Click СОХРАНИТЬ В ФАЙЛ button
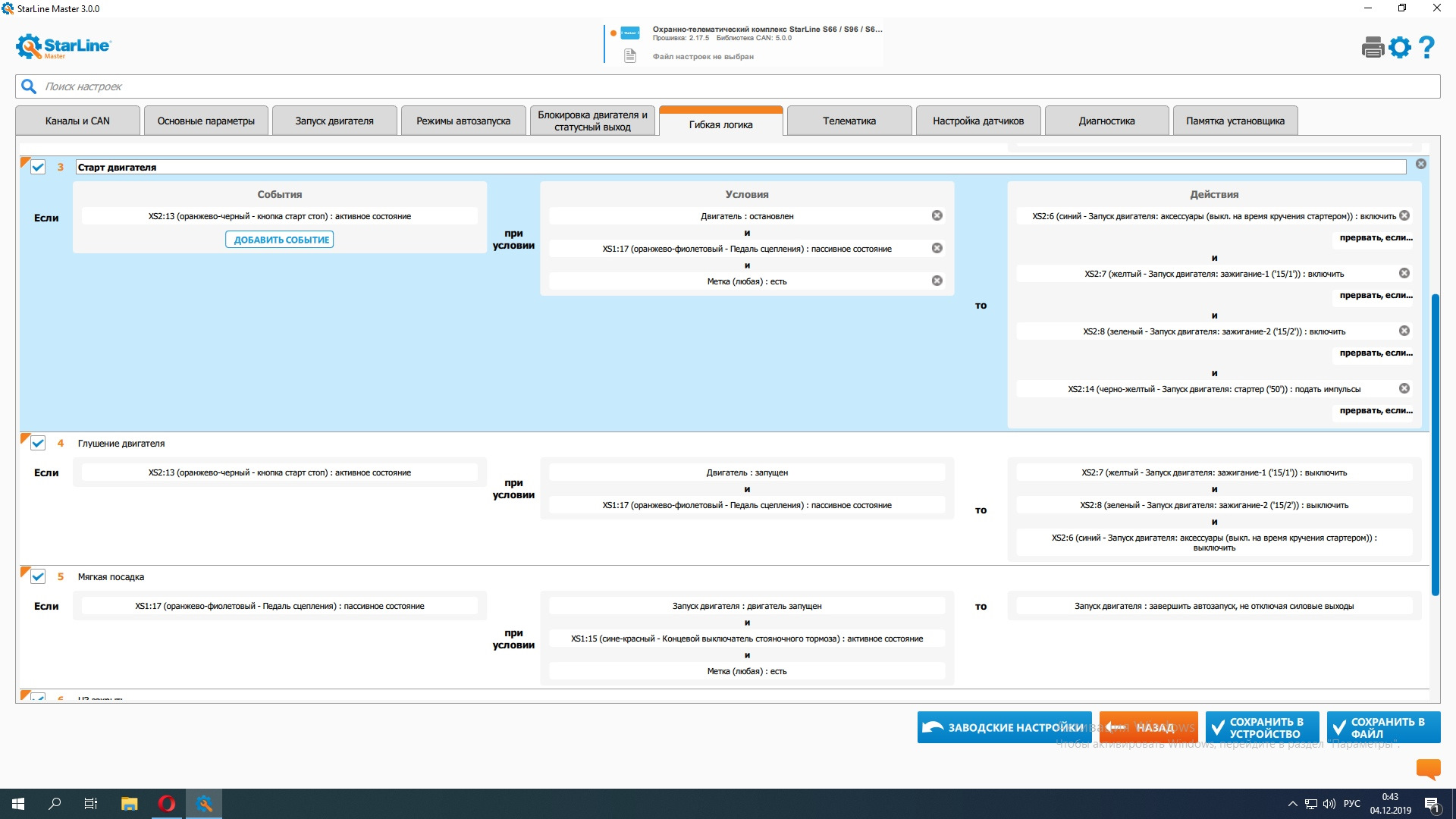This screenshot has height=819, width=1456. [x=1384, y=727]
